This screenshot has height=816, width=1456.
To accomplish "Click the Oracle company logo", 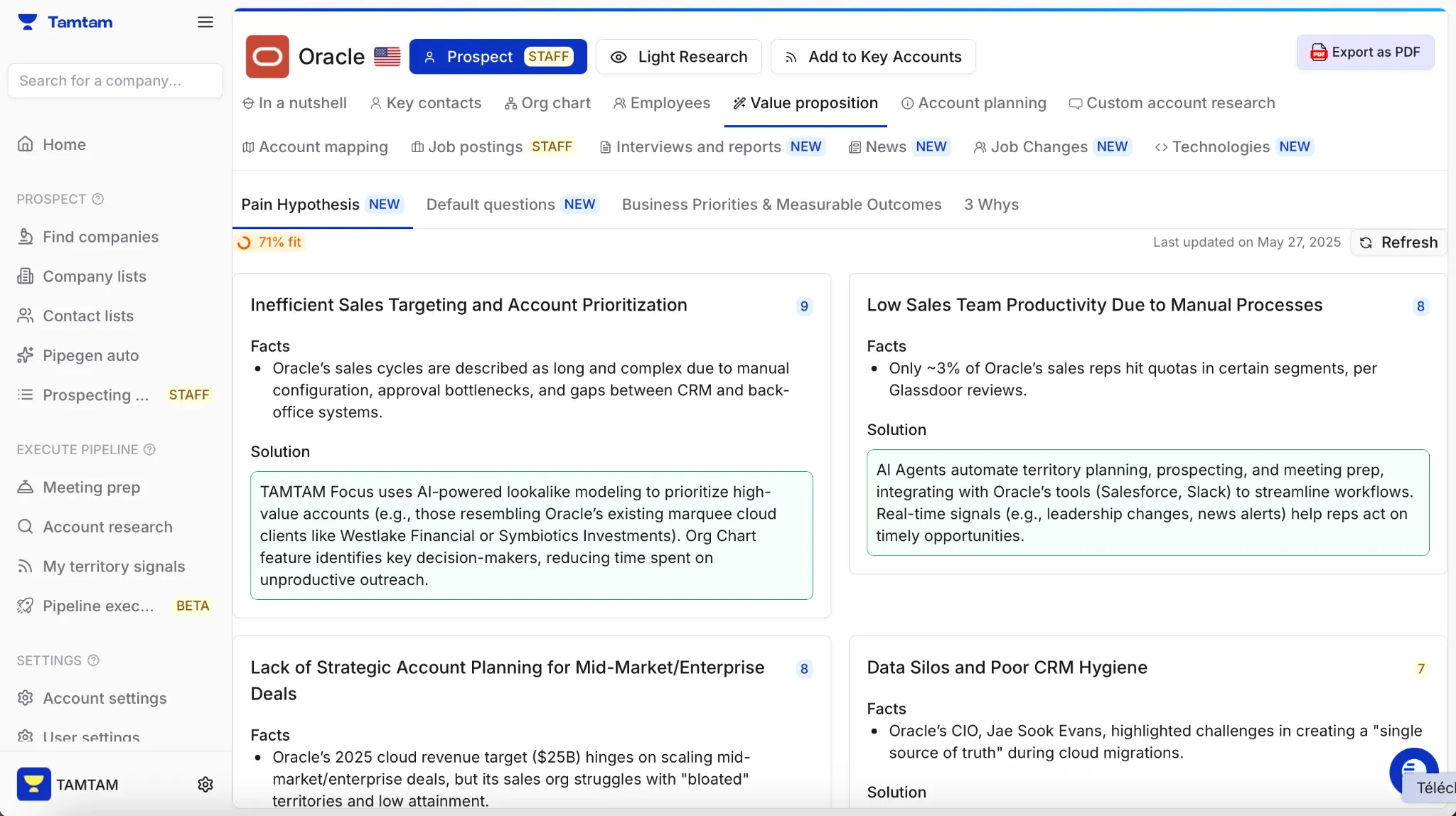I will tap(267, 56).
